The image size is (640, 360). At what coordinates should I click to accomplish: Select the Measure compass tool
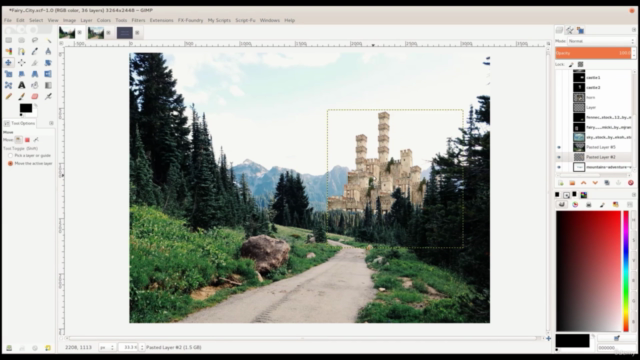(x=48, y=51)
